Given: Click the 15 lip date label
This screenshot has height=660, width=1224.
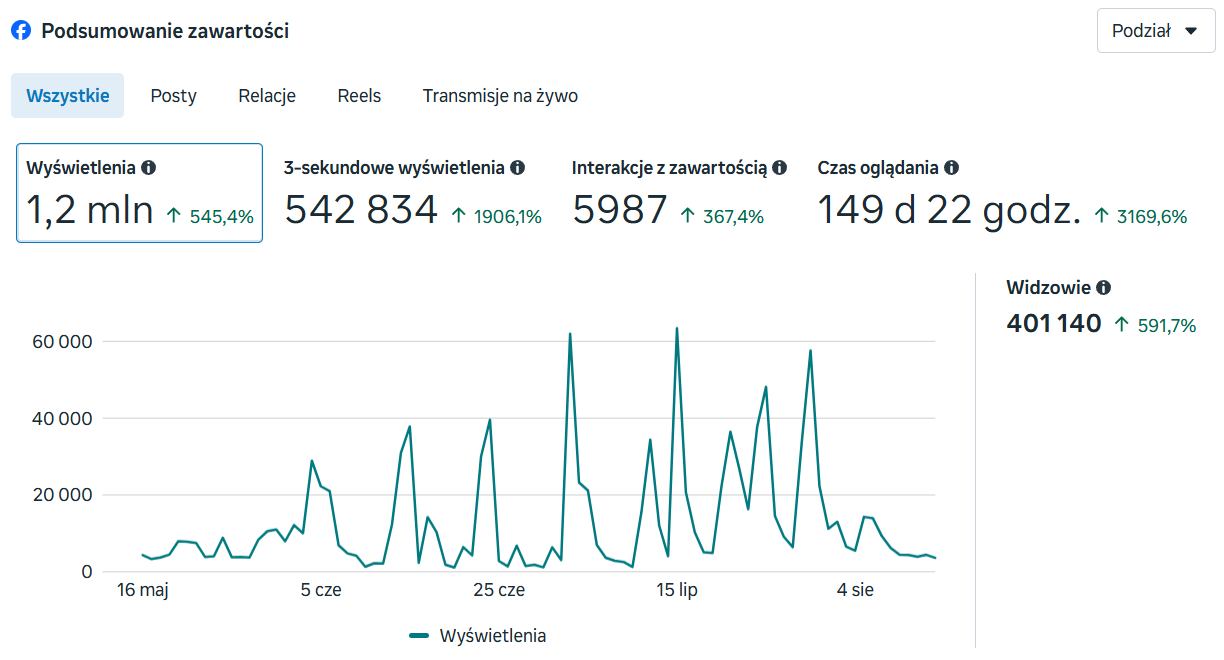Looking at the screenshot, I should pyautogui.click(x=677, y=590).
